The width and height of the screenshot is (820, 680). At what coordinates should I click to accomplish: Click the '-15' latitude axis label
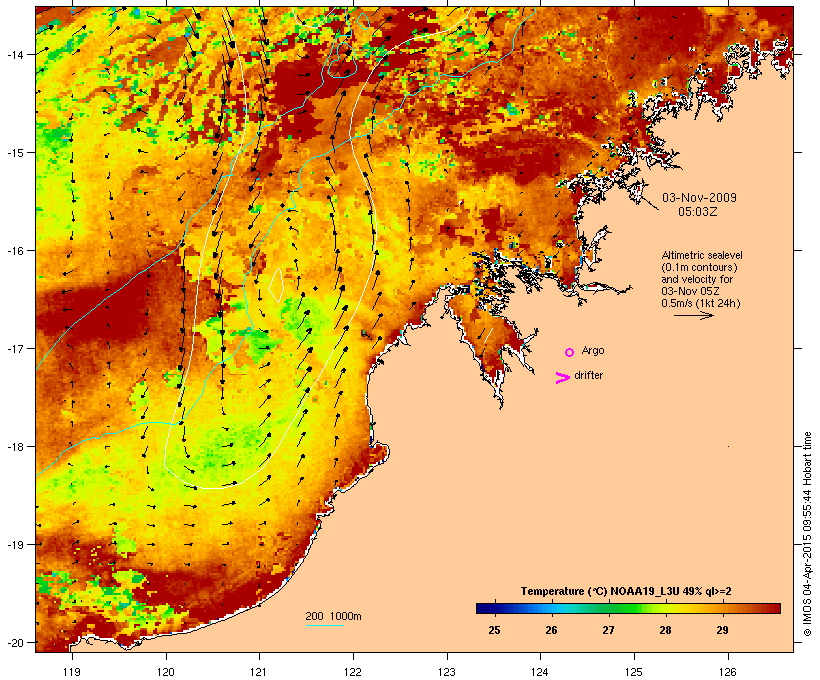(15, 153)
